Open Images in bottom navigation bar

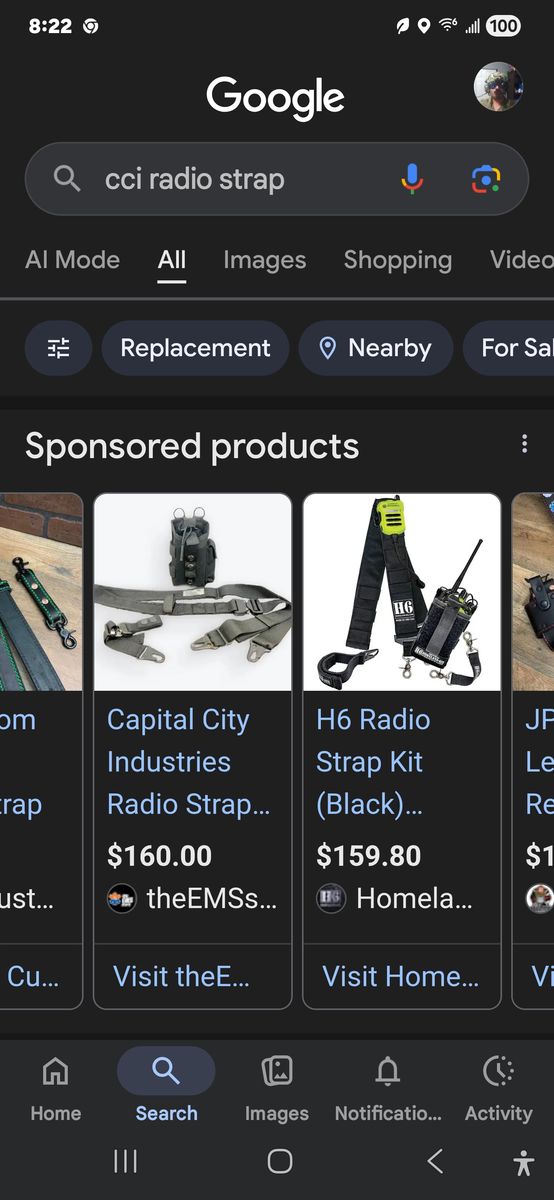coord(277,1088)
